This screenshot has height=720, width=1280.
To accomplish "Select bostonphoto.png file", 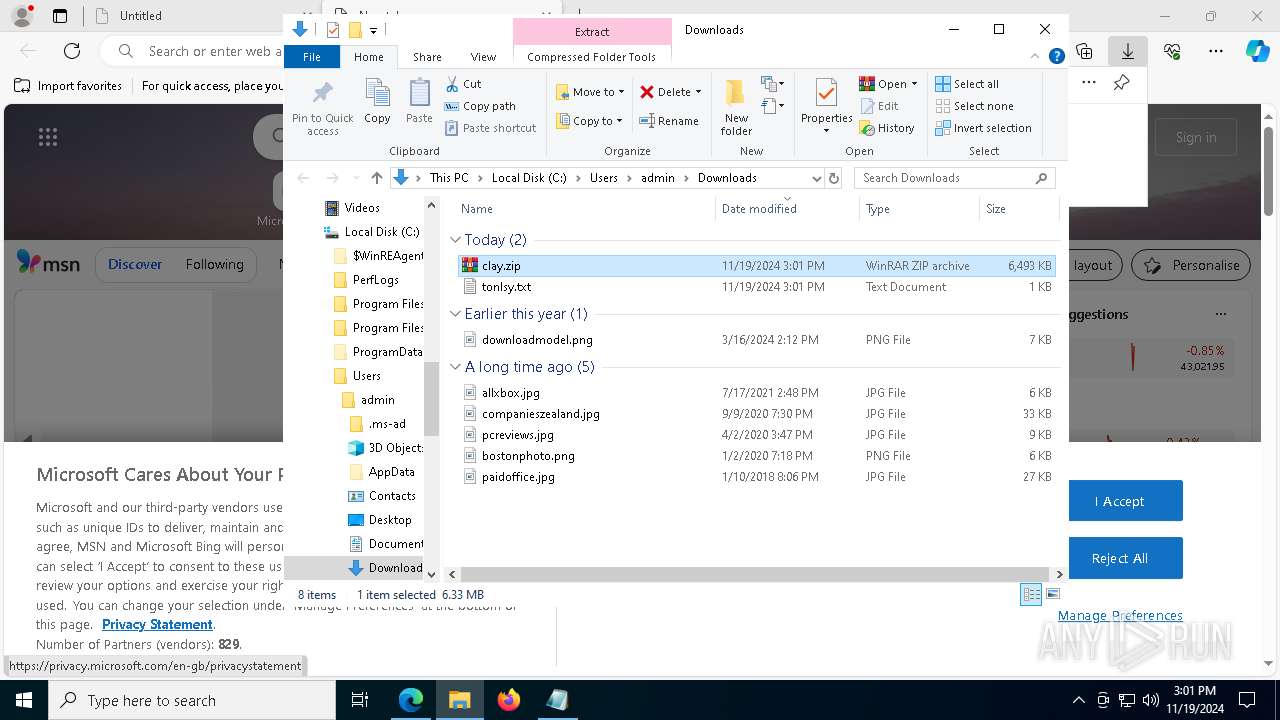I will [x=756, y=456].
